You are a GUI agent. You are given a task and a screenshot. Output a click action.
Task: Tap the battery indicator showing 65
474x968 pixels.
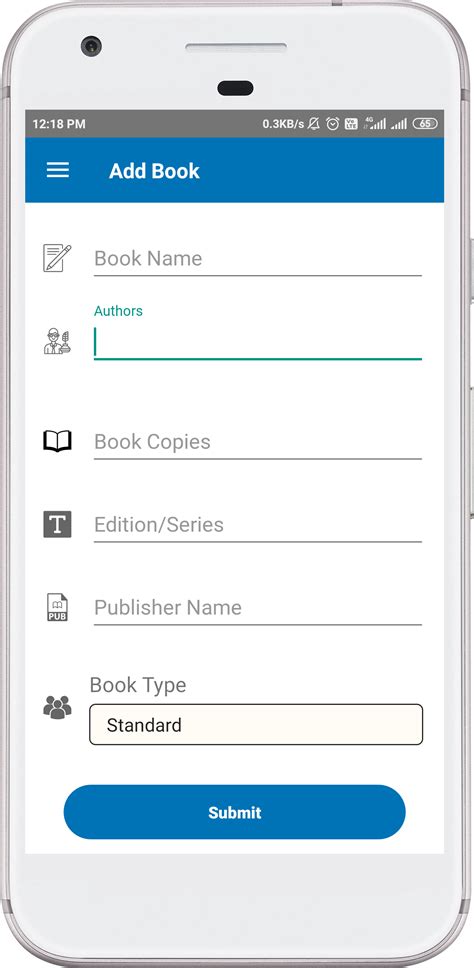(425, 123)
